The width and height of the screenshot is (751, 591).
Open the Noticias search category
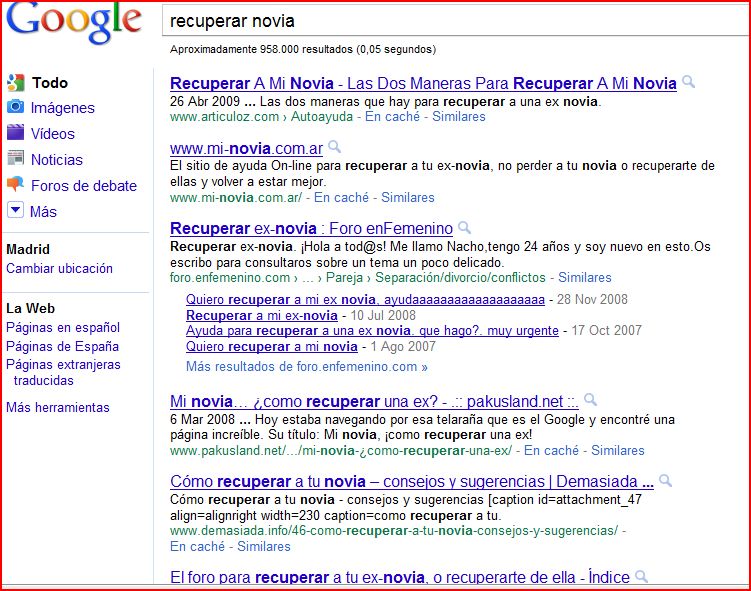[x=57, y=159]
